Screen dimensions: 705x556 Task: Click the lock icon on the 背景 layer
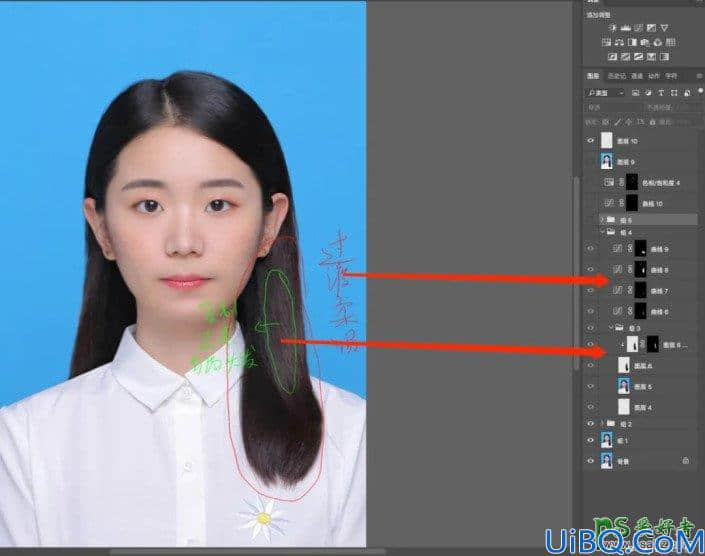(686, 461)
